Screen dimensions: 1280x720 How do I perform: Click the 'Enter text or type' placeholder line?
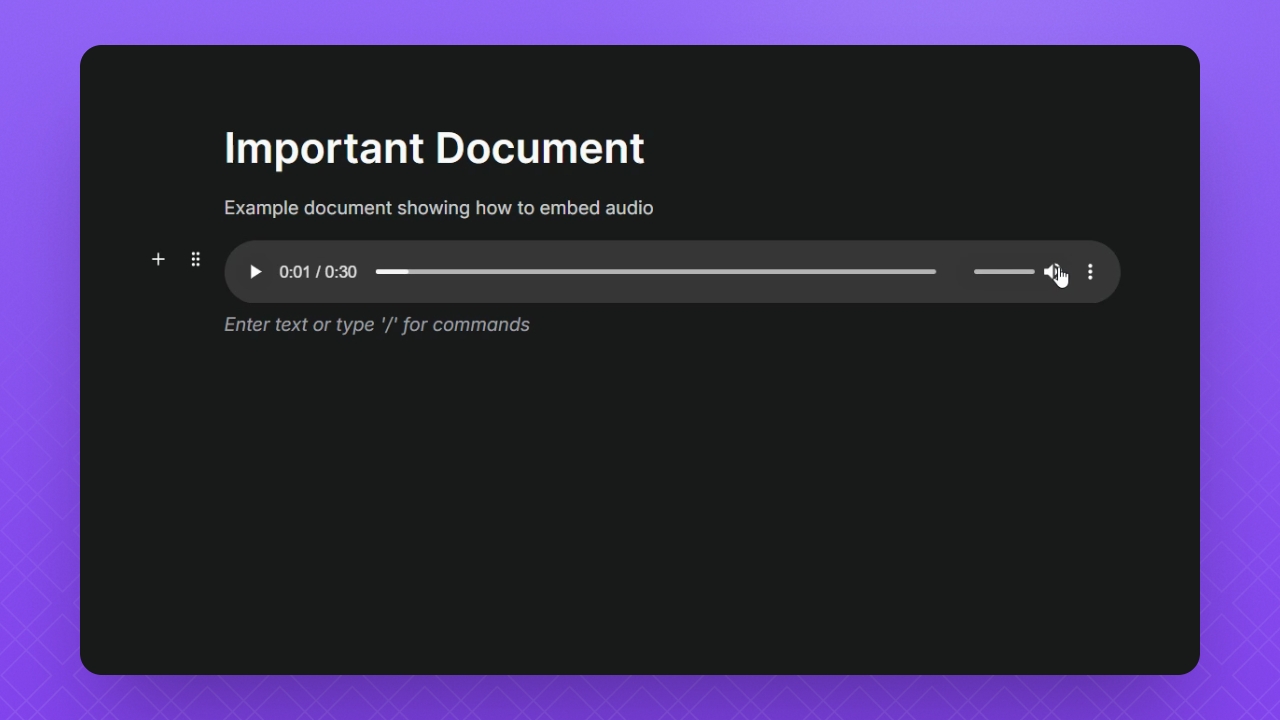pyautogui.click(x=377, y=325)
